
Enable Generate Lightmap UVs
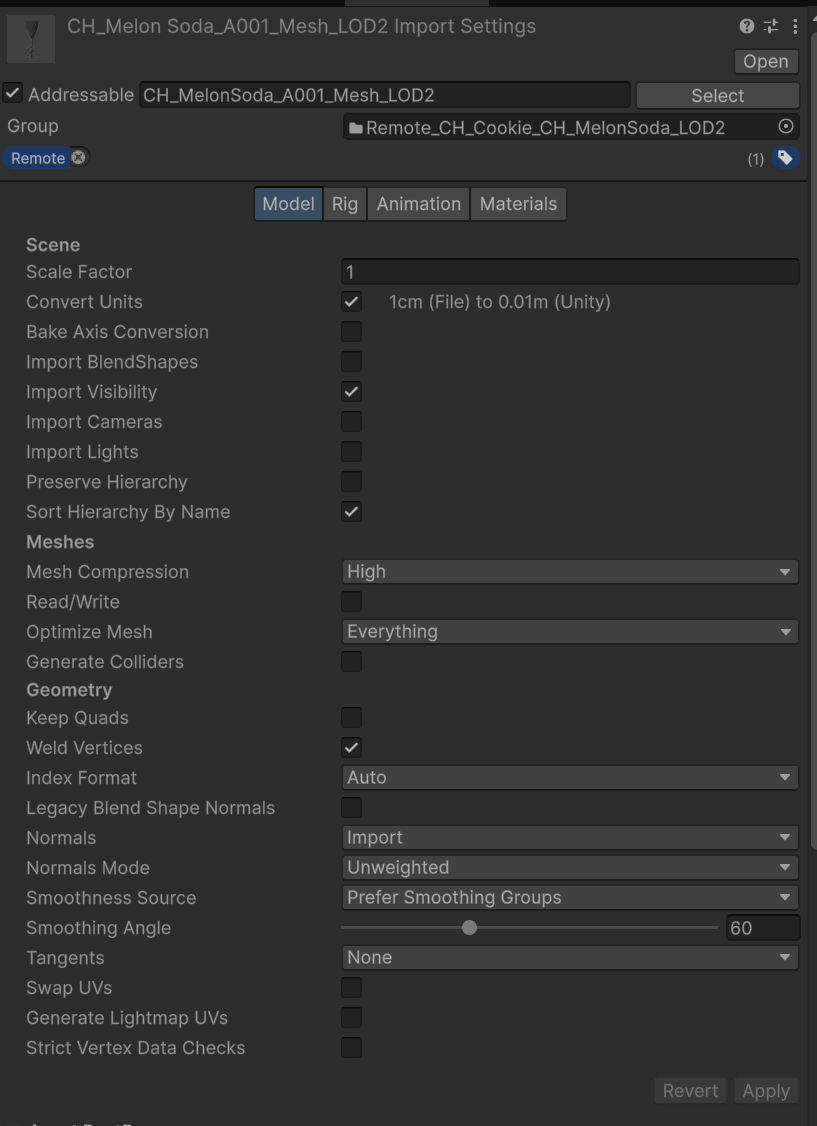pos(351,1018)
